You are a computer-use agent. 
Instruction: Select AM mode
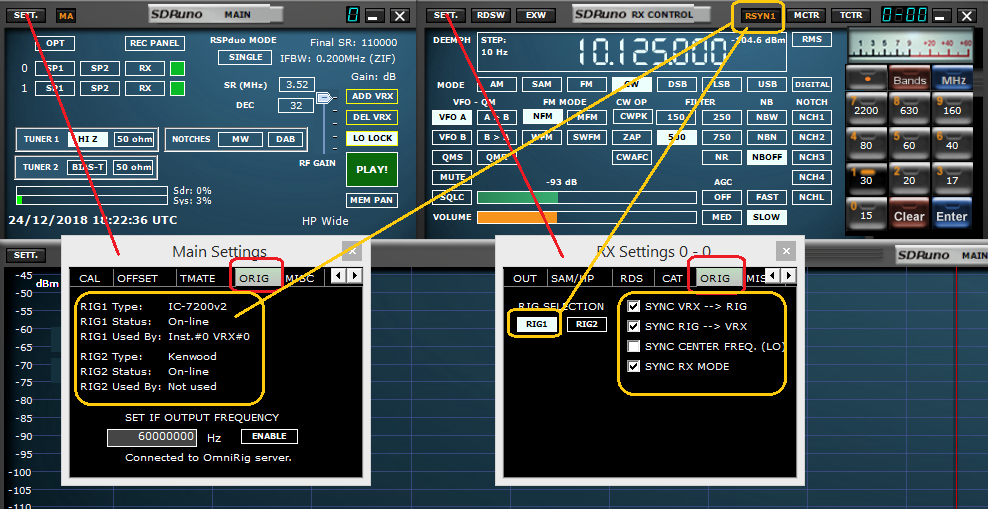click(497, 84)
